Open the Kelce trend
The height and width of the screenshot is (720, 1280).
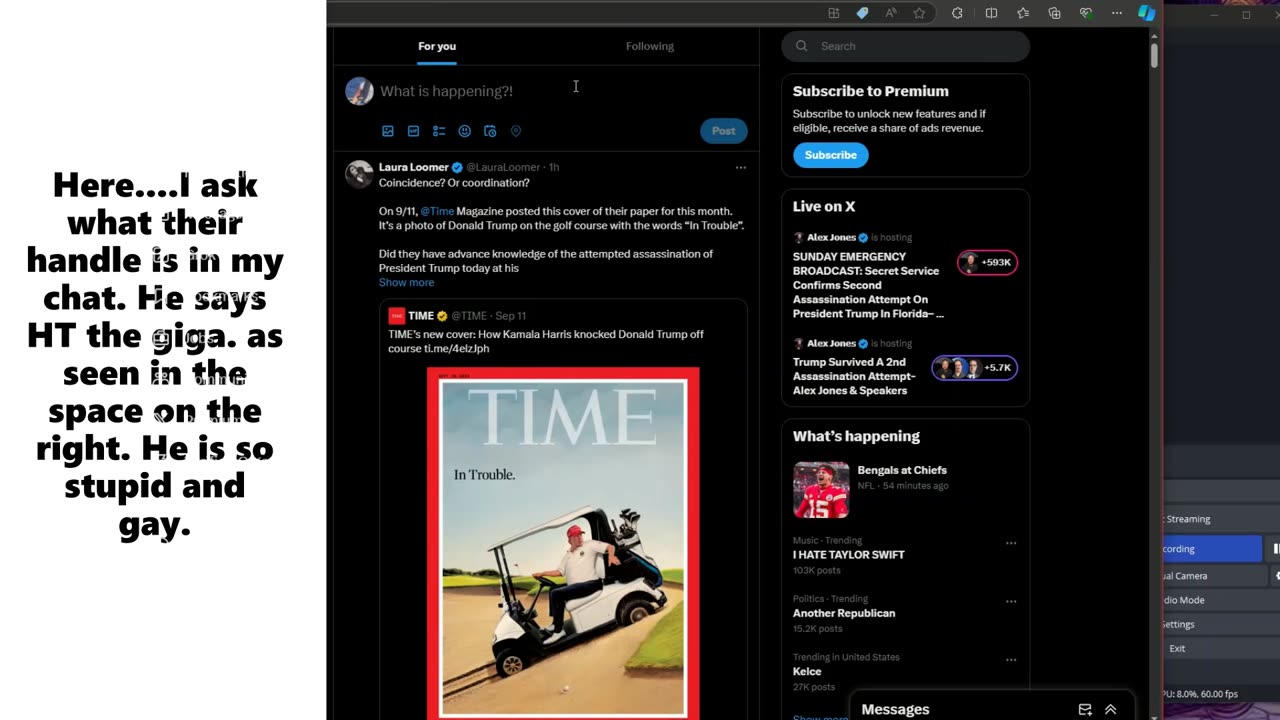coord(807,671)
